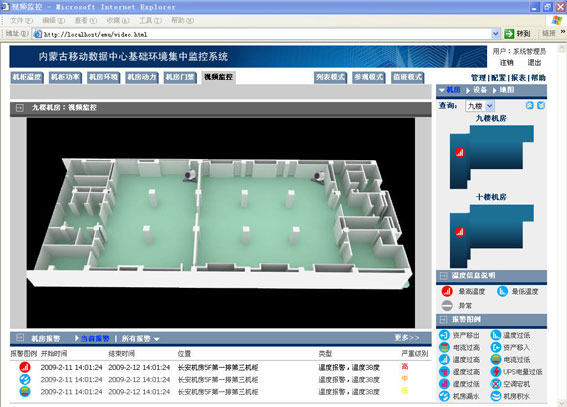The width and height of the screenshot is (567, 407).
Task: Click the red alarm marker on 九楼机房 map
Action: [460, 153]
